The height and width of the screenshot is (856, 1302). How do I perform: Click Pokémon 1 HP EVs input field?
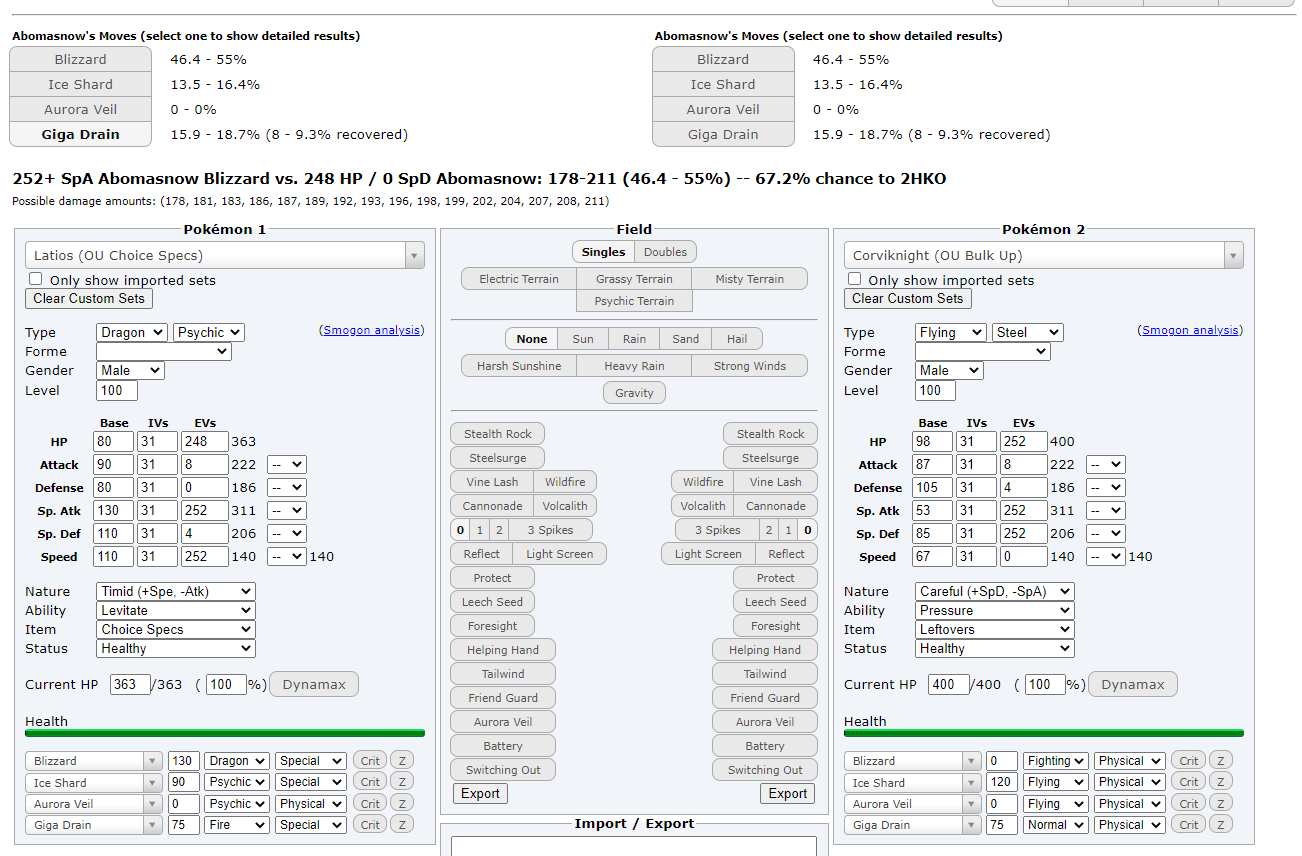(x=204, y=442)
